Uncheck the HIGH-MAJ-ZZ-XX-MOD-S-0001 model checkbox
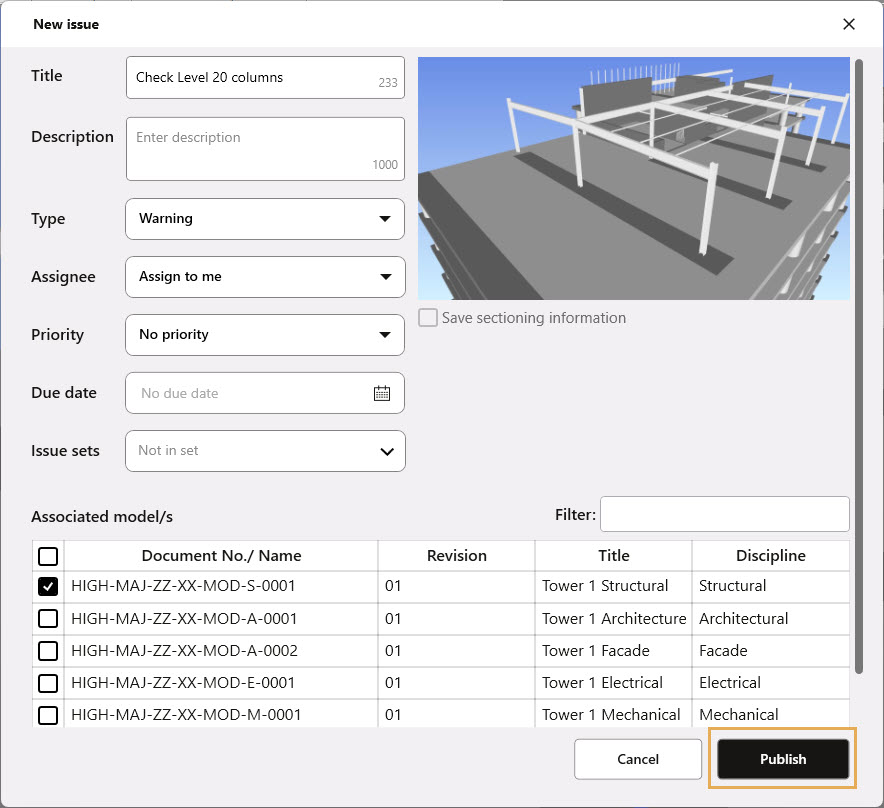884x808 pixels. coord(48,587)
